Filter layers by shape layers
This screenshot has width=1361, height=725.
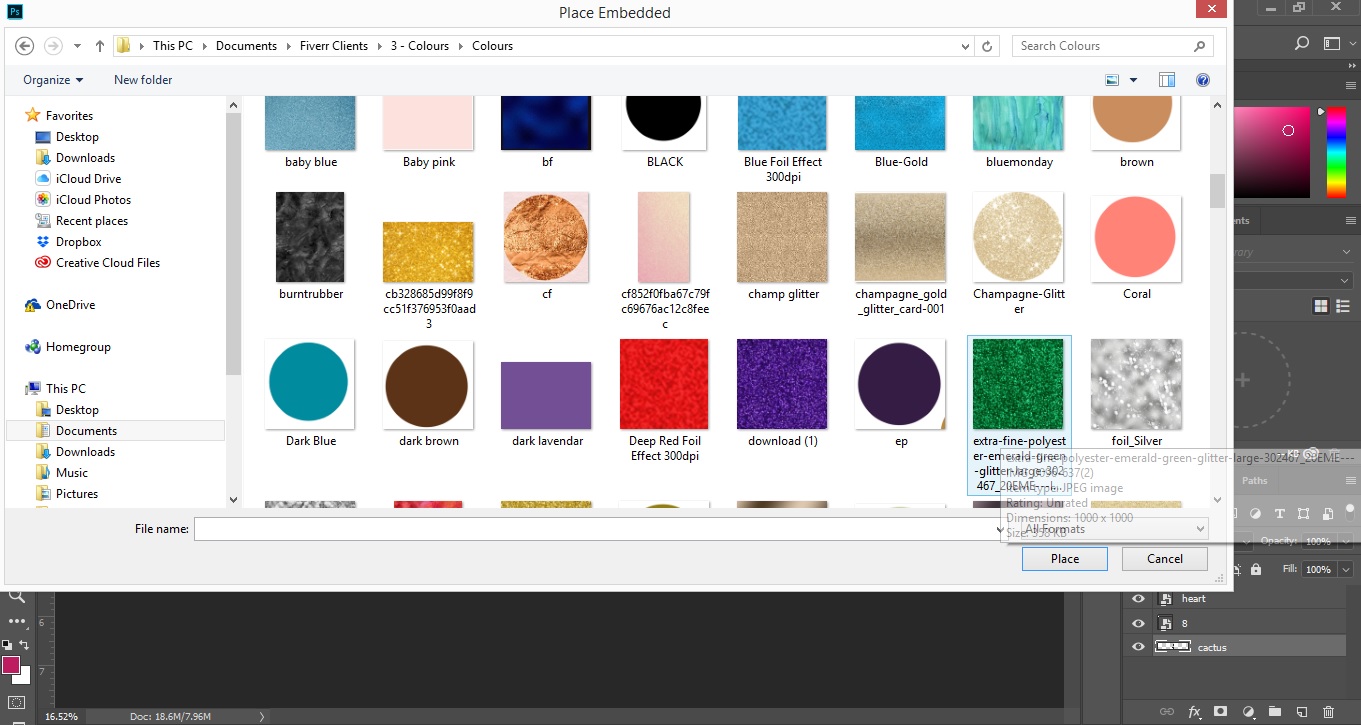point(1303,514)
